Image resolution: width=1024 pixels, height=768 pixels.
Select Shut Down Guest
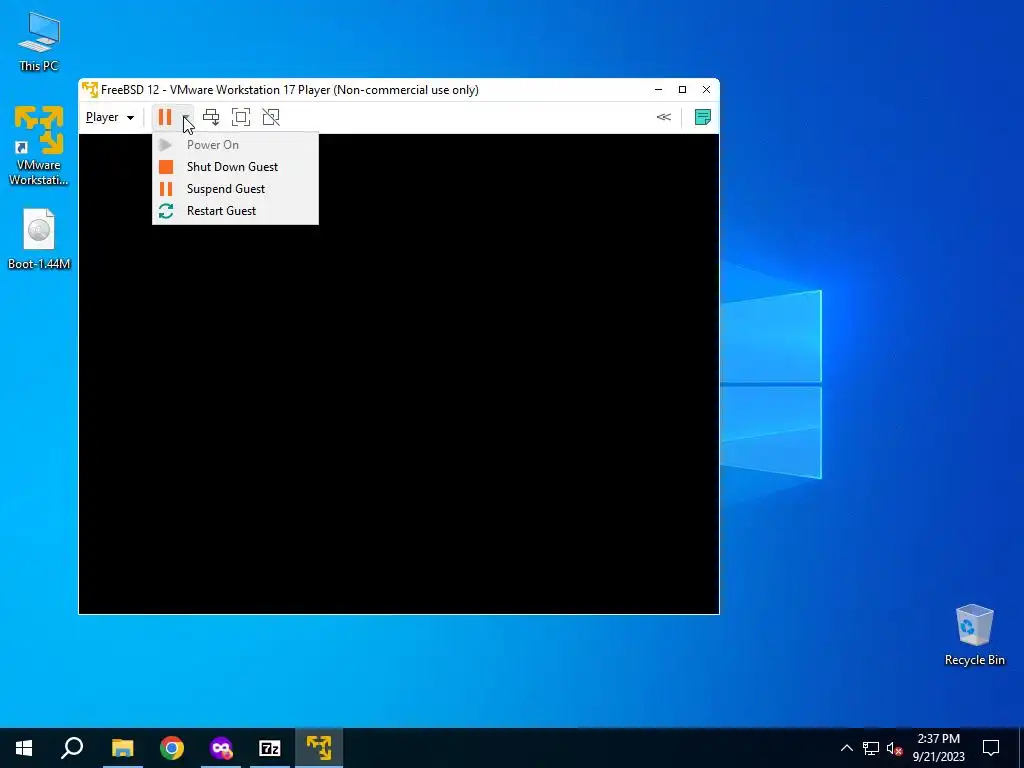(235, 167)
